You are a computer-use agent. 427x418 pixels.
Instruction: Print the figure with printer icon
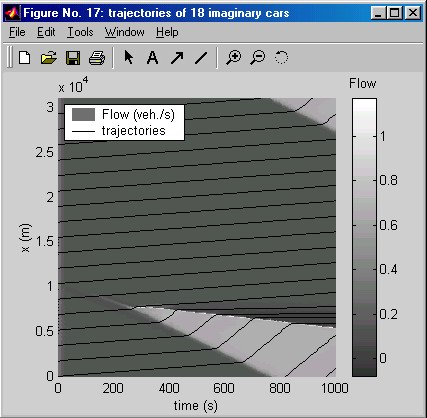point(97,58)
